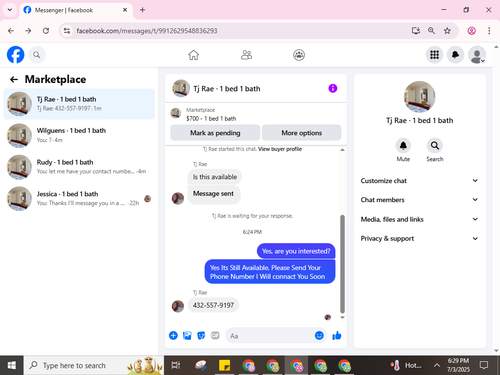
Task: Go to the Home feed icon
Action: coord(193,55)
